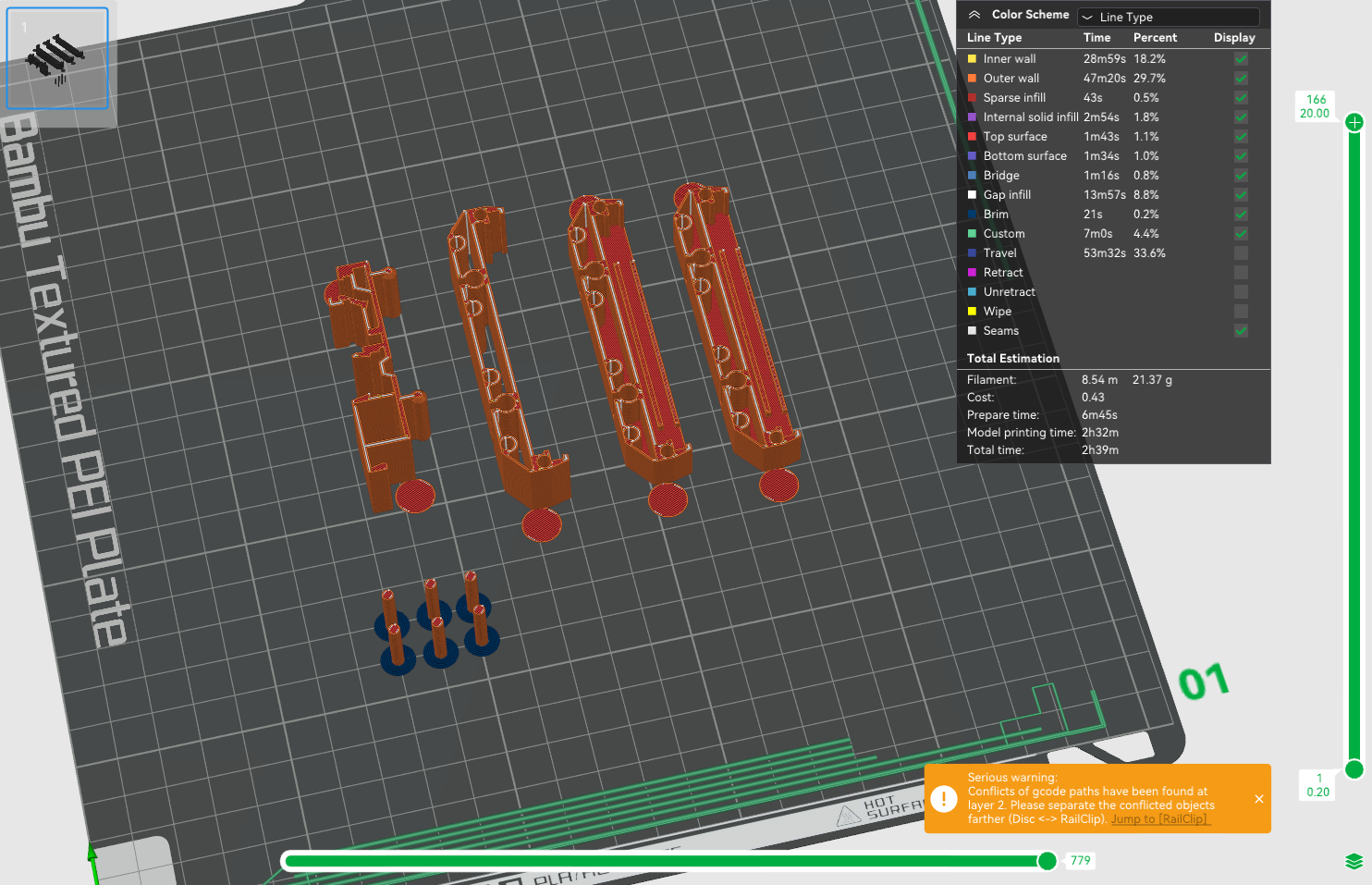Click the green plus atop the vertical layer slider

pyautogui.click(x=1354, y=121)
